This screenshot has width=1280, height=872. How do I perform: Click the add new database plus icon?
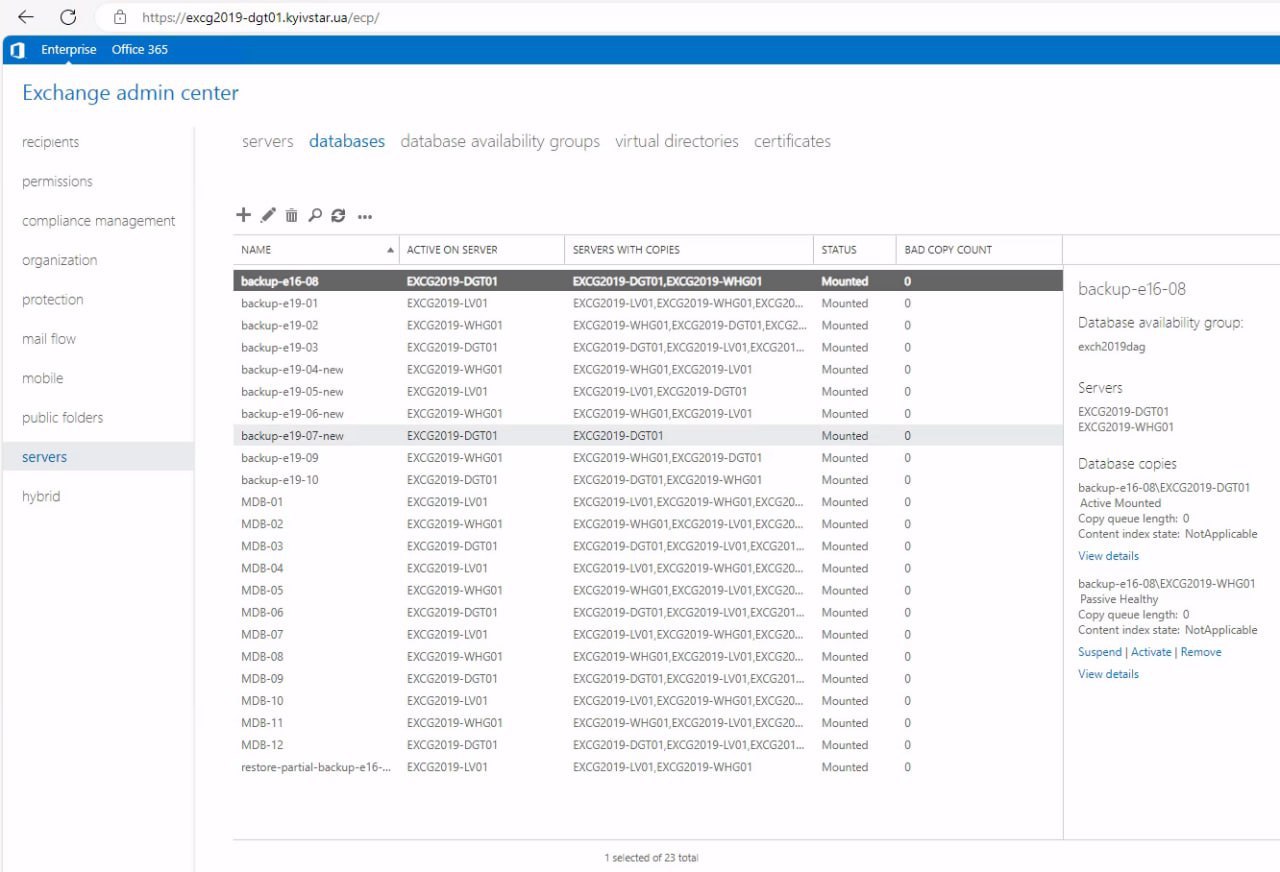click(x=243, y=215)
